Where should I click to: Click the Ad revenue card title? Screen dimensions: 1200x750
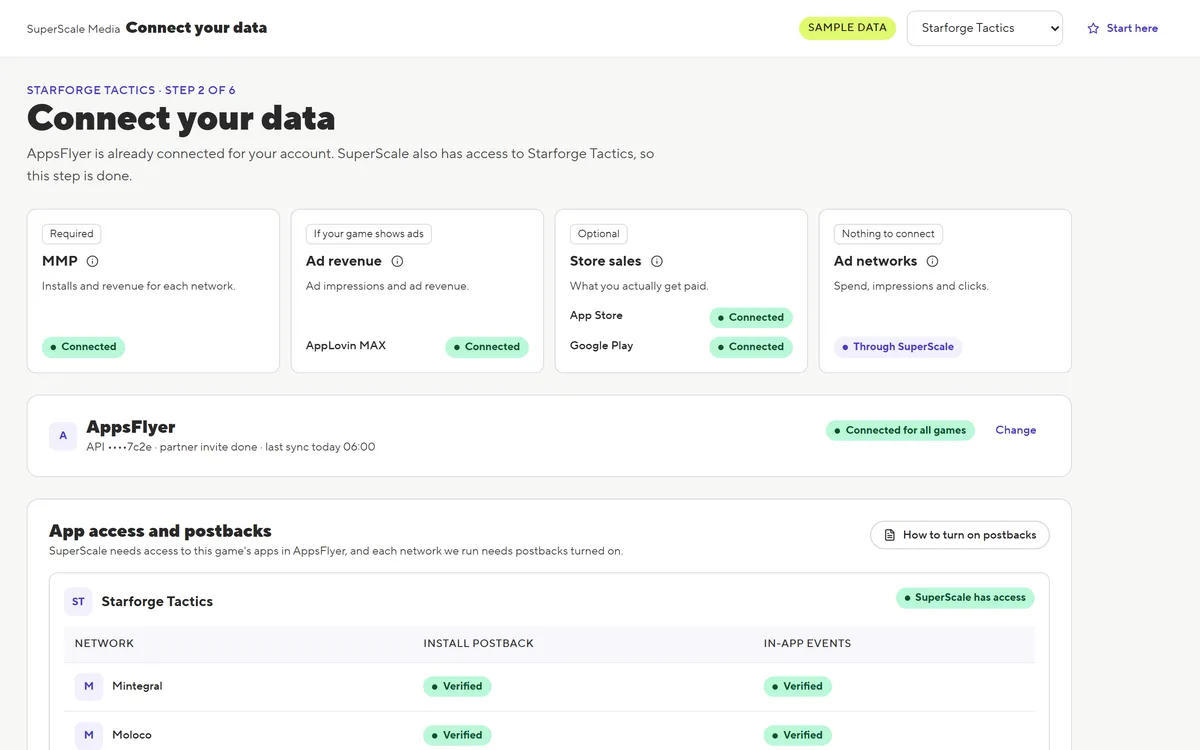[x=344, y=261]
